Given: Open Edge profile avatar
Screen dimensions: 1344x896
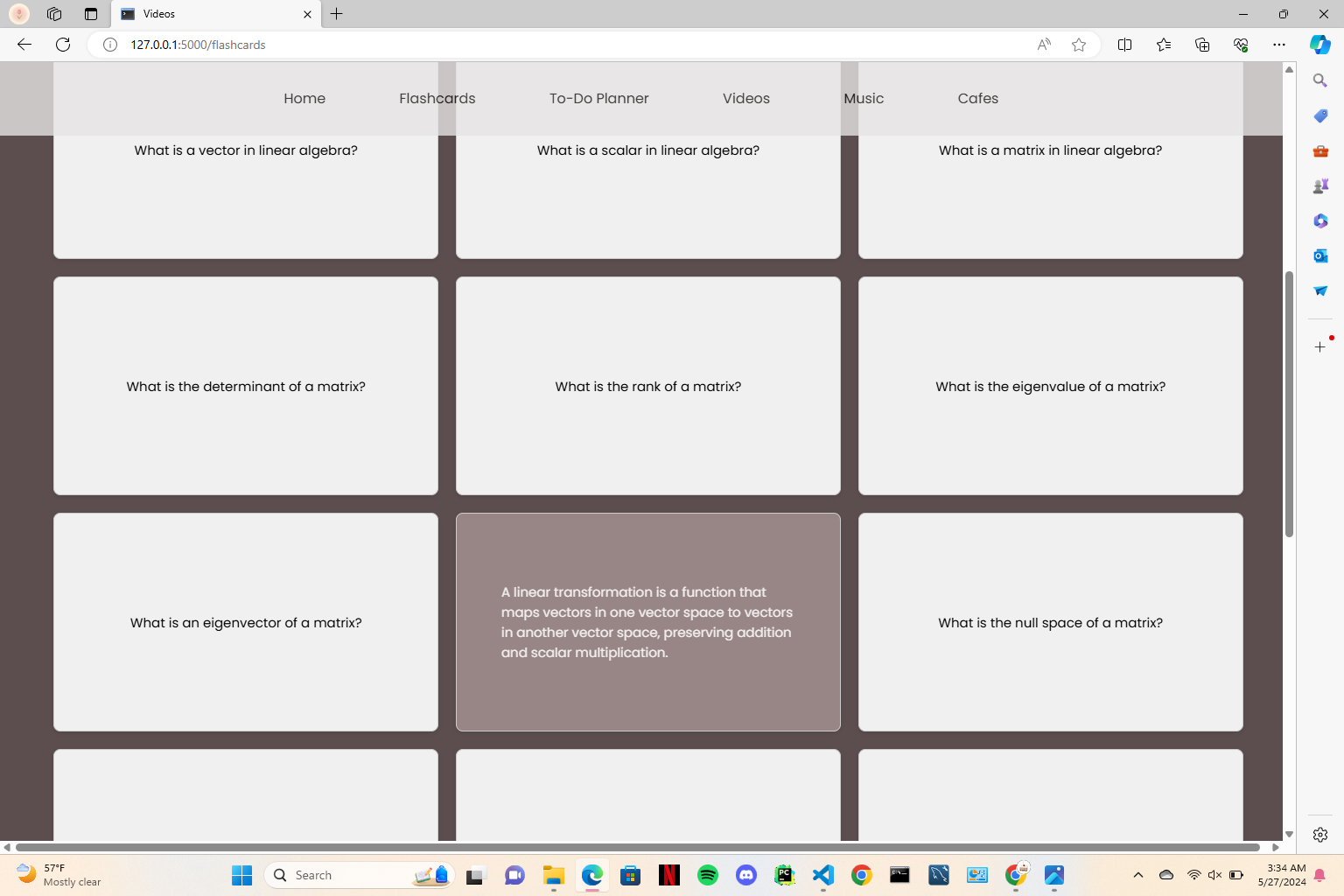Looking at the screenshot, I should pyautogui.click(x=19, y=14).
